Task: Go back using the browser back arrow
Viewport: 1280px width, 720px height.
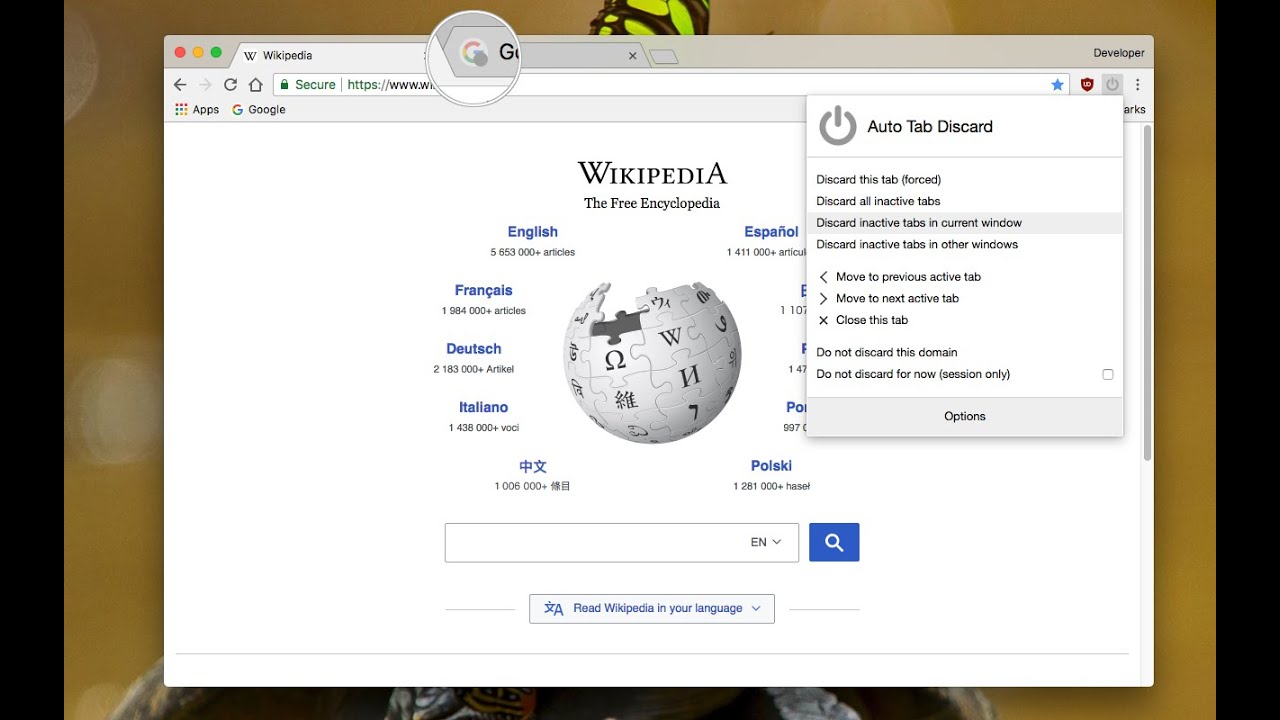Action: point(180,85)
